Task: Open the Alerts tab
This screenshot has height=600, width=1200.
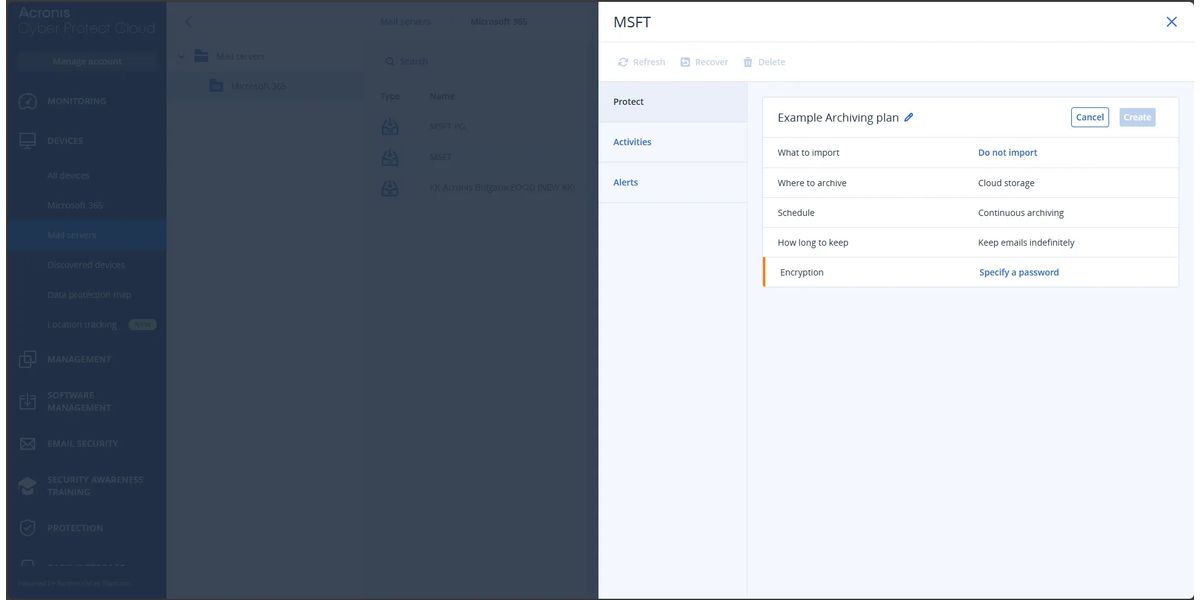Action: pyautogui.click(x=626, y=182)
